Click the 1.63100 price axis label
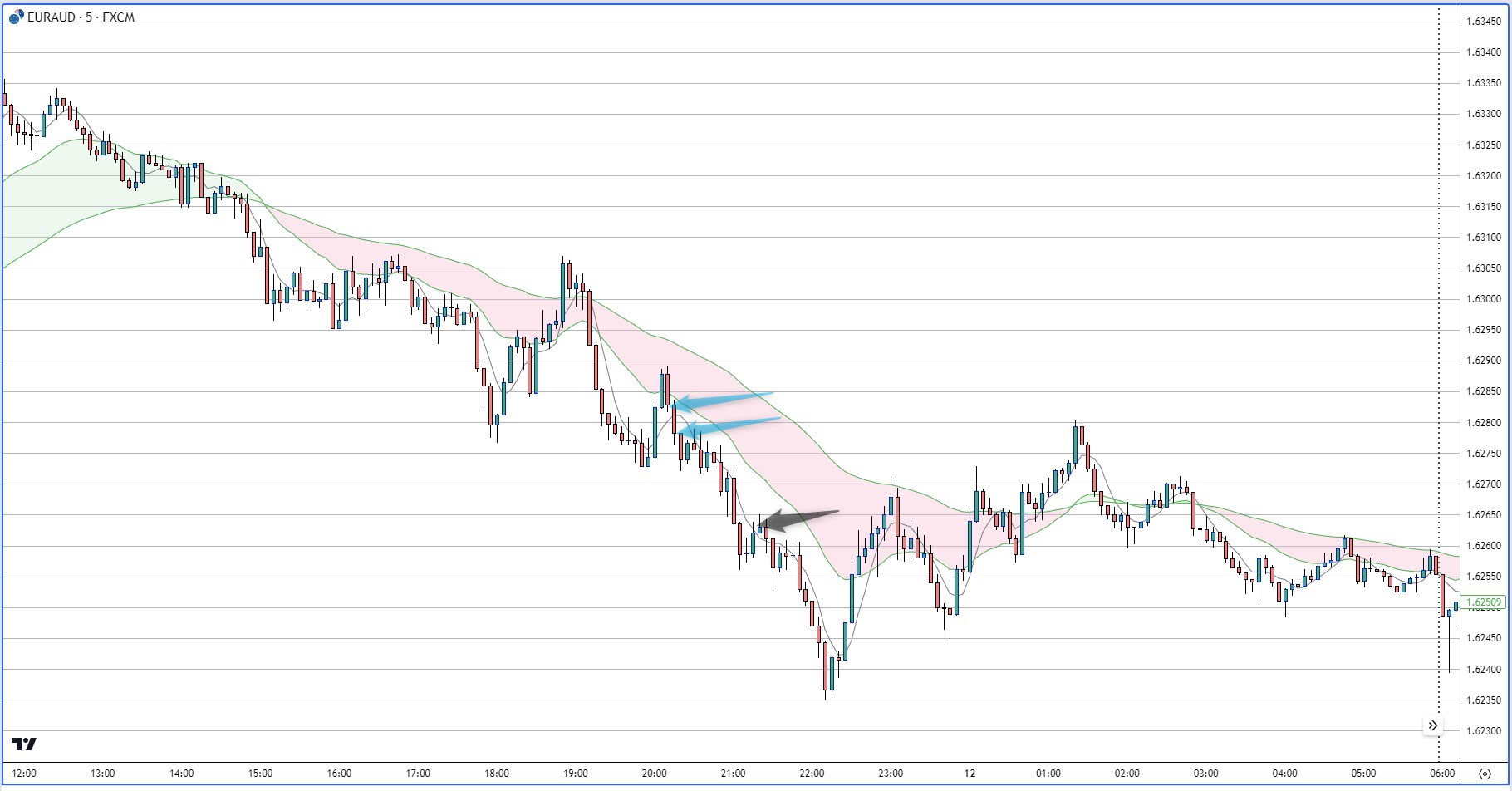This screenshot has width=1512, height=791. click(1483, 238)
